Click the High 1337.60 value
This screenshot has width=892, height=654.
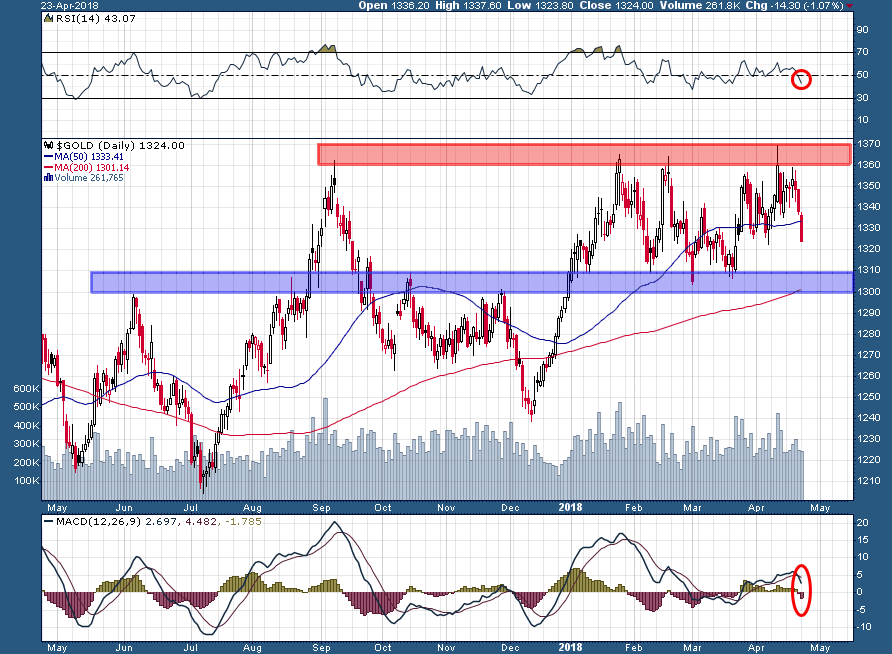468,6
